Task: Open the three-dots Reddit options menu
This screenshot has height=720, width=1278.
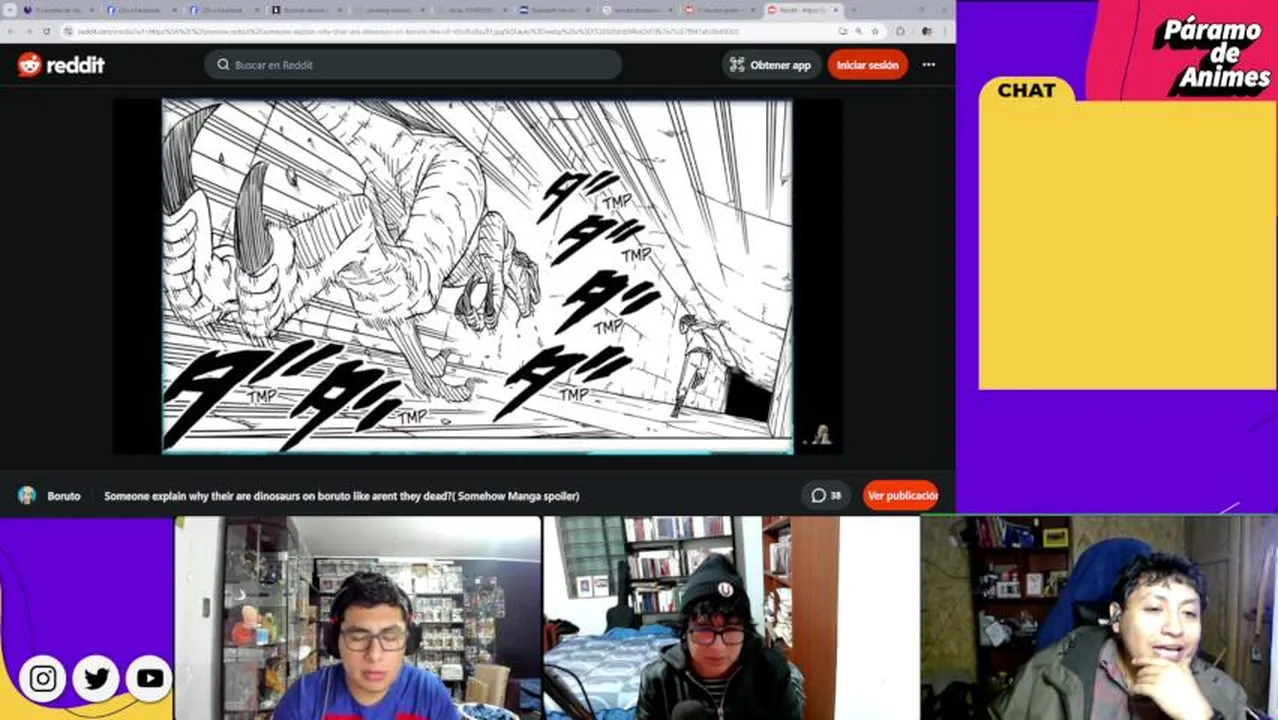Action: [x=929, y=65]
